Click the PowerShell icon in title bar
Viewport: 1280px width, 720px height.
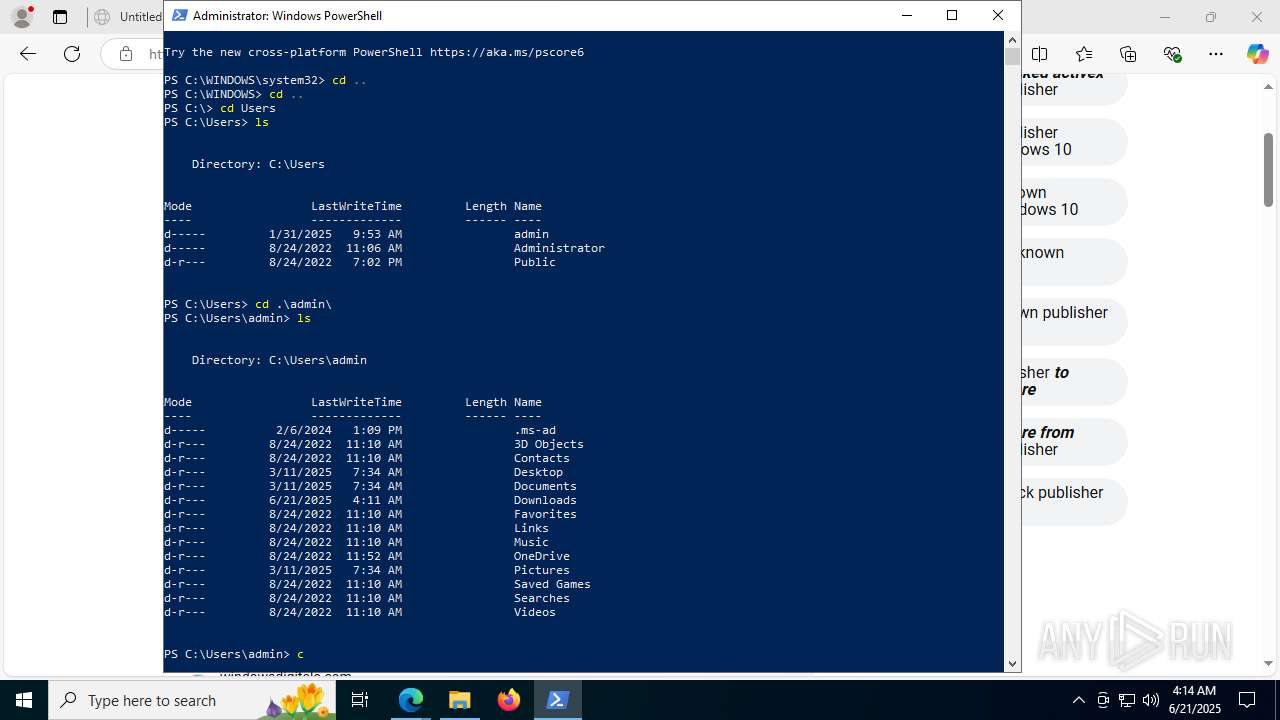[179, 15]
